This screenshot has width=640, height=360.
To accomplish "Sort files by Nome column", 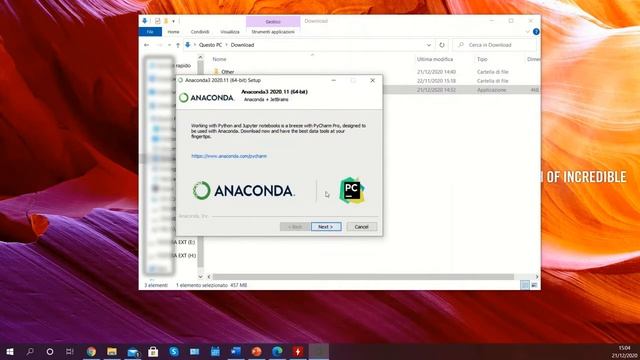I will click(219, 59).
